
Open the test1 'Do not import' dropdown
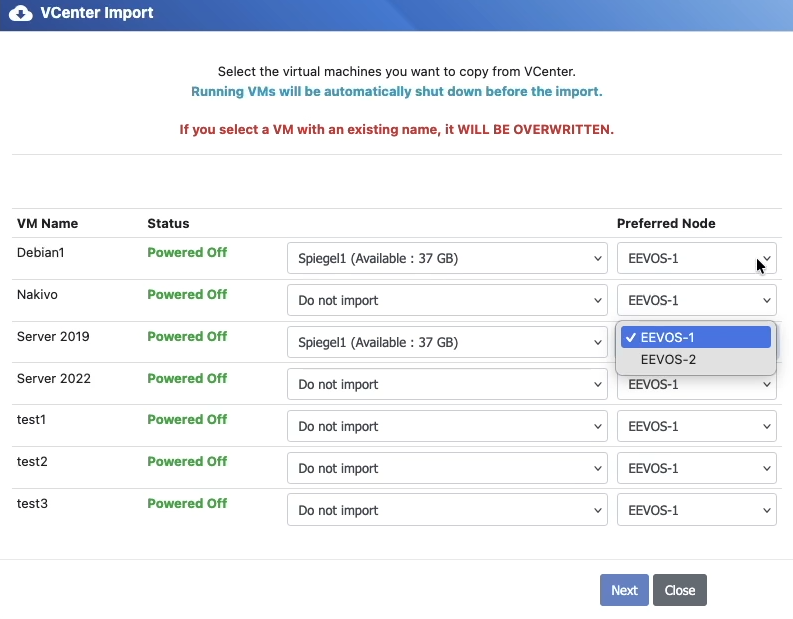pyautogui.click(x=446, y=426)
